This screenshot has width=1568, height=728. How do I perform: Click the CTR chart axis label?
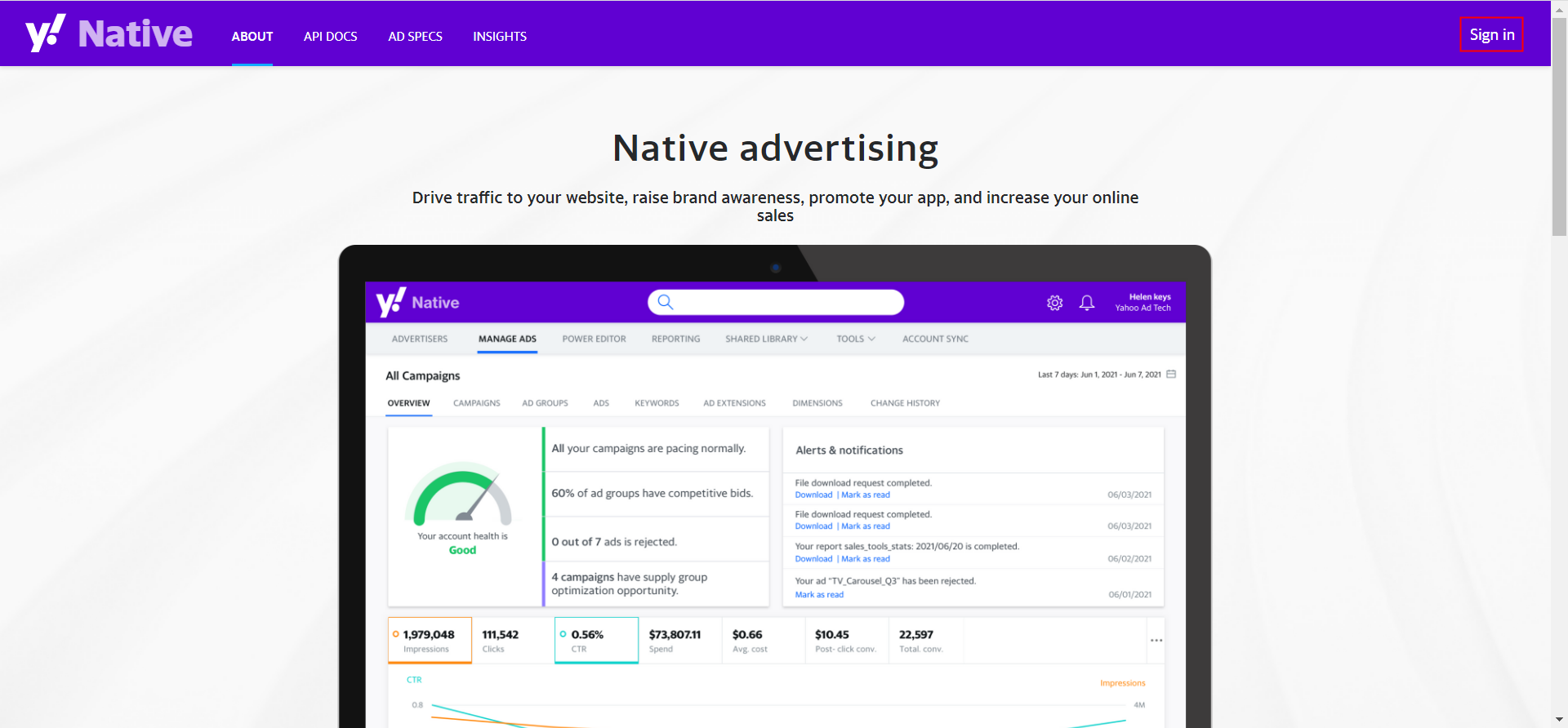click(x=414, y=680)
